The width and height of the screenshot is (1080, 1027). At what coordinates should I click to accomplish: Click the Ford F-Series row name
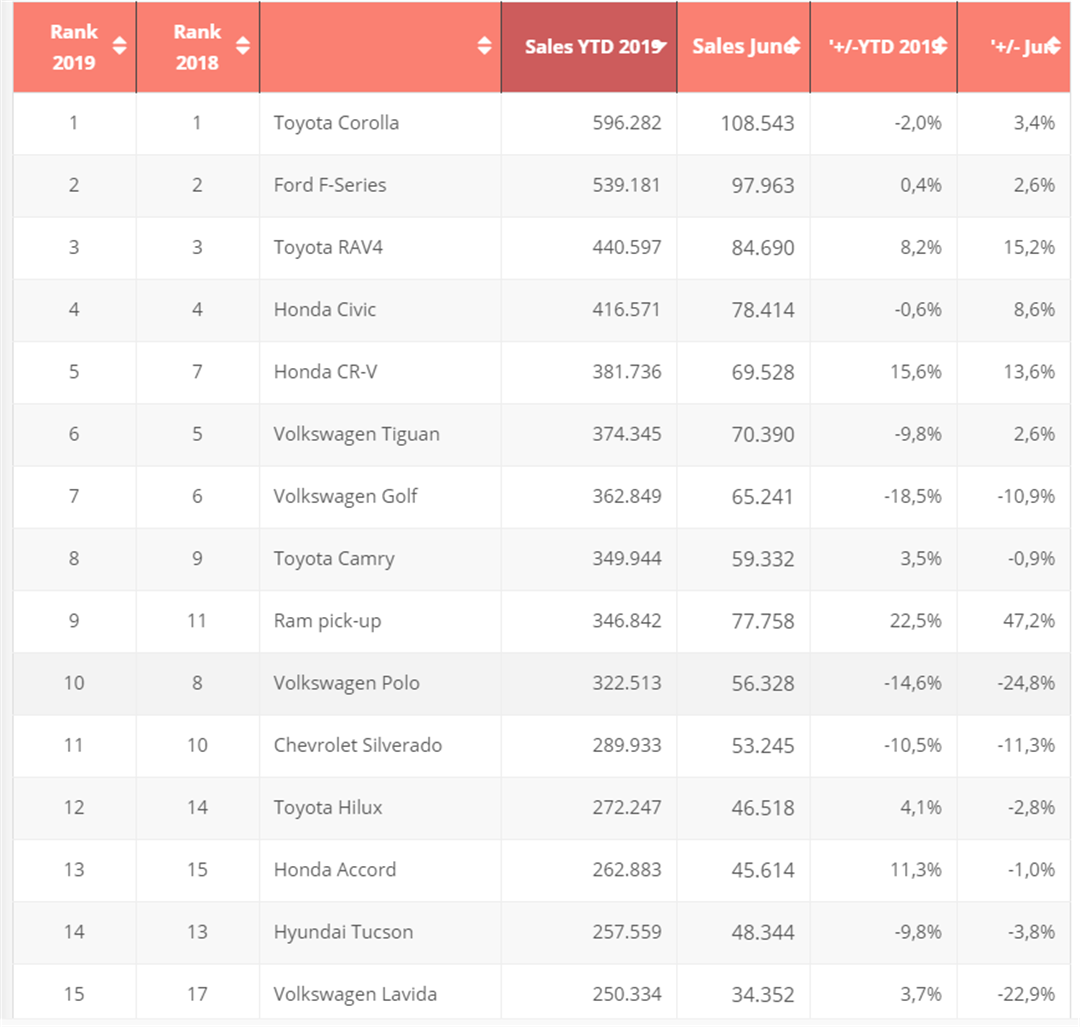[x=330, y=185]
